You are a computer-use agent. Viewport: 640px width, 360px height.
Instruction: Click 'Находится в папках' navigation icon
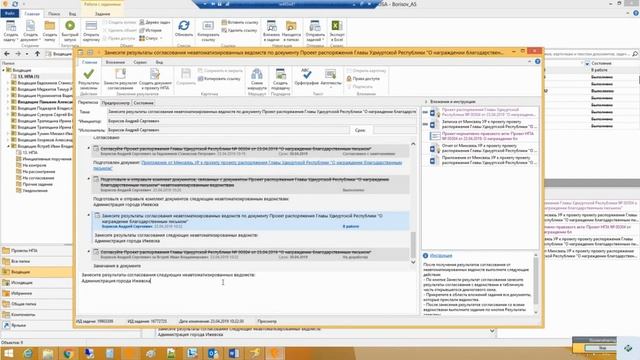click(291, 31)
